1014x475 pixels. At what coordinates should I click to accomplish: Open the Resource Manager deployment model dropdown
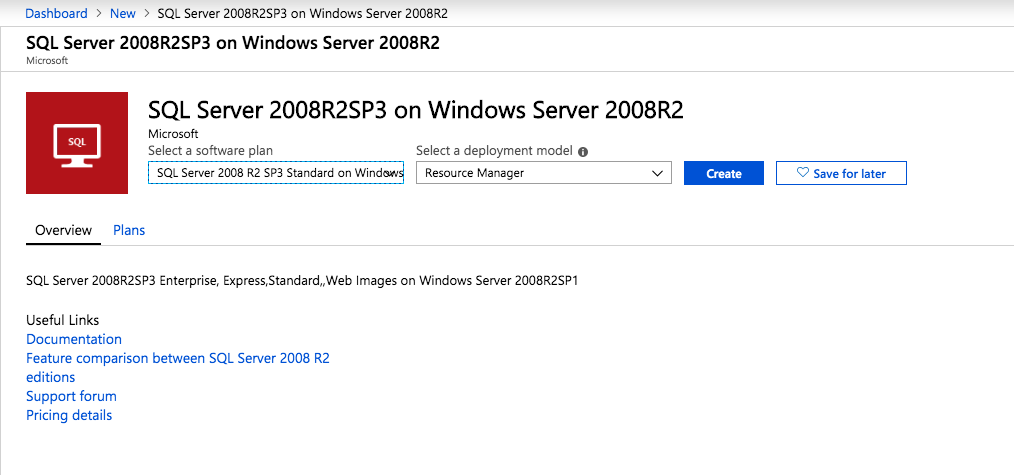pos(544,173)
